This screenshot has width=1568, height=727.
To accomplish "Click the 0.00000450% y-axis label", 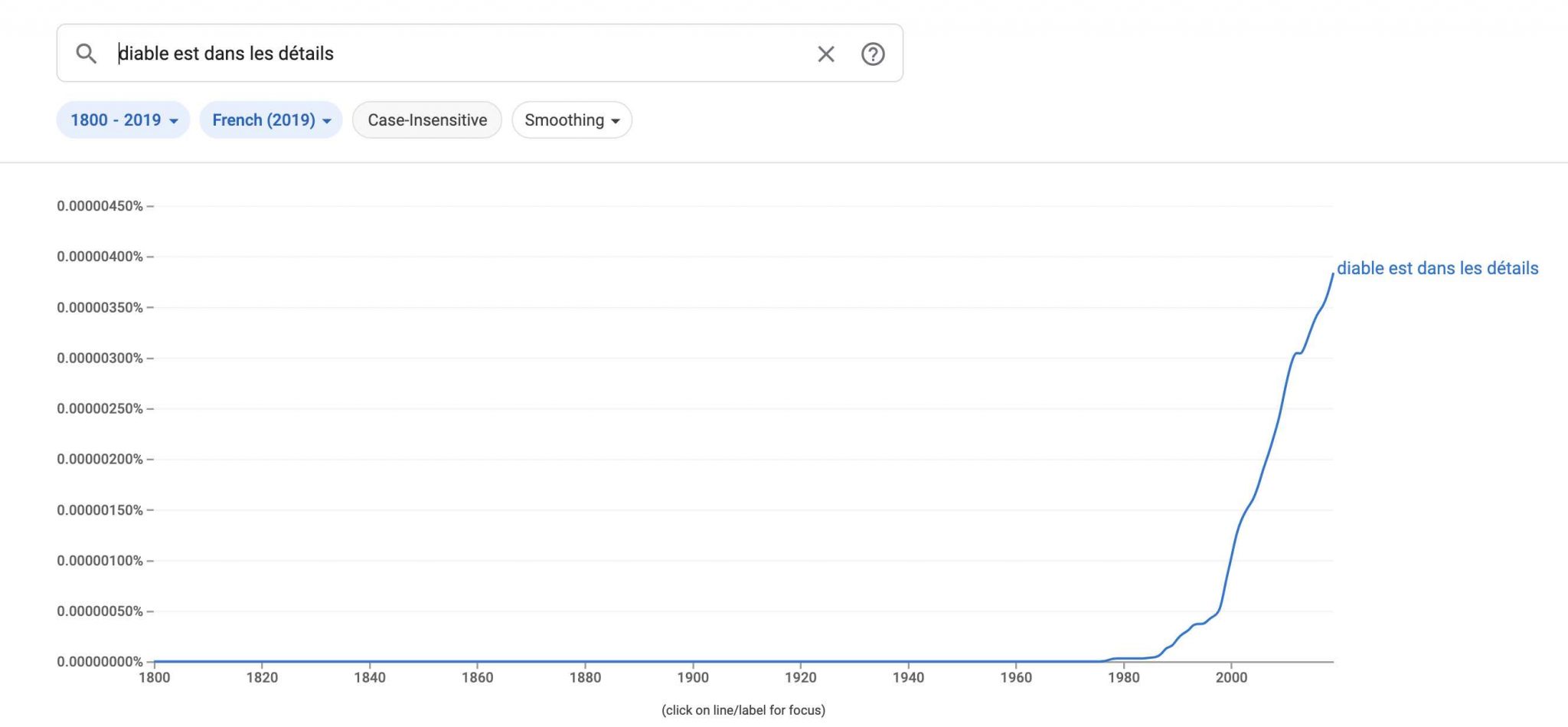I will point(100,206).
